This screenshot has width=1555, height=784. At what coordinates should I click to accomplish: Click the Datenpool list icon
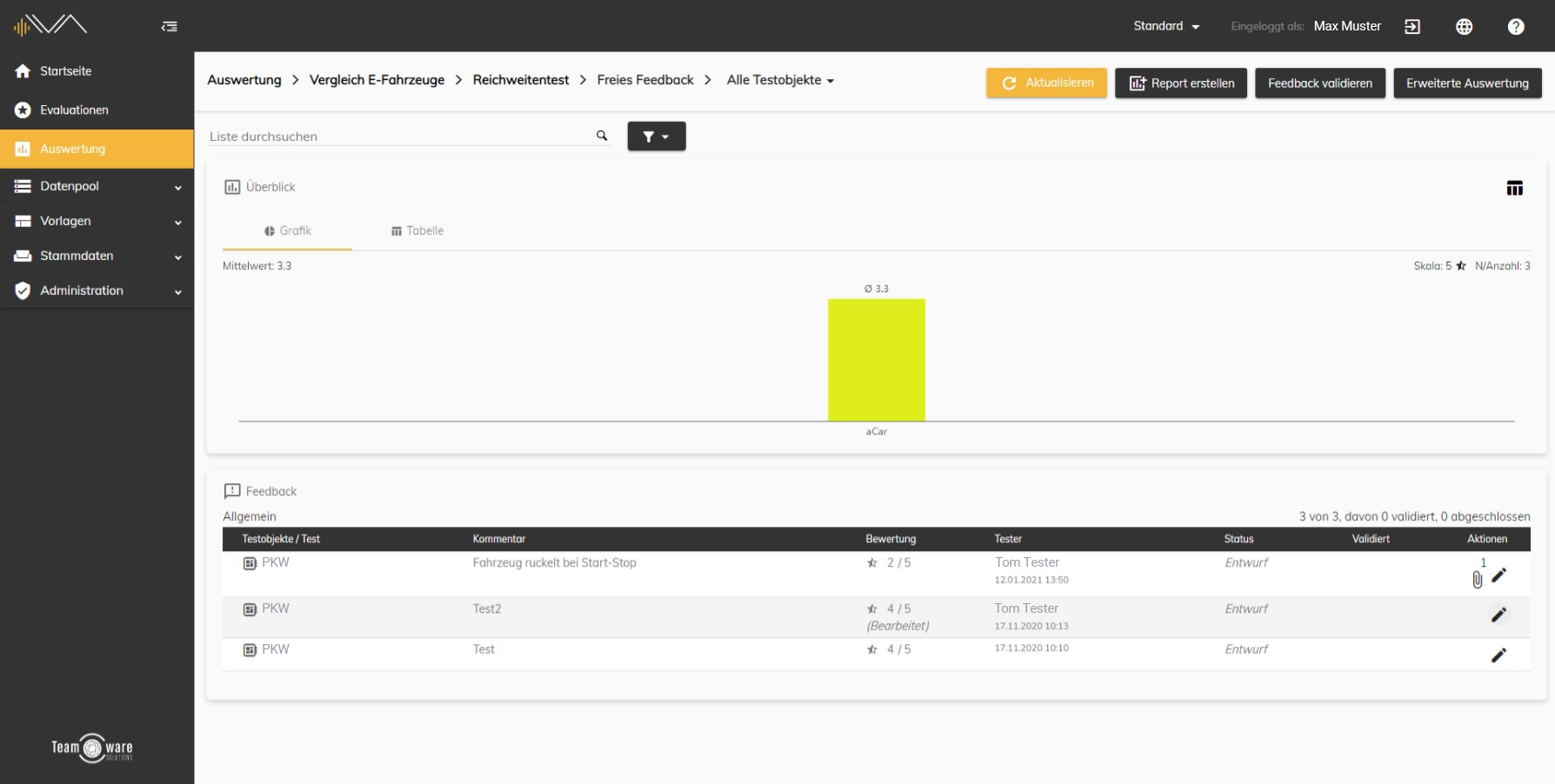tap(23, 186)
